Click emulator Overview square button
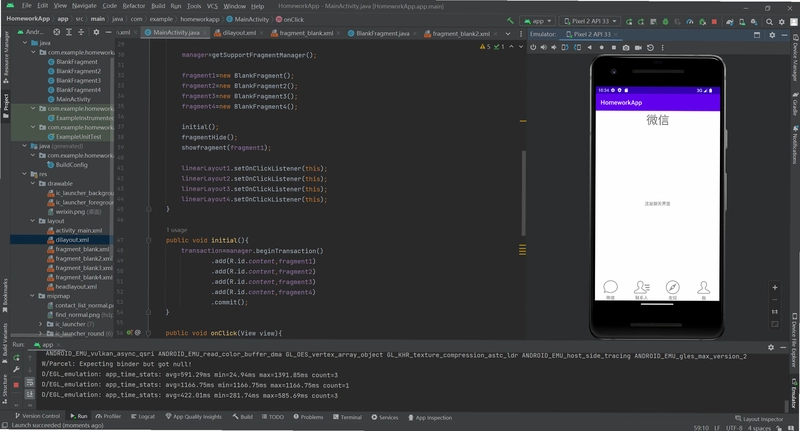Image resolution: width=800 pixels, height=431 pixels. coord(614,47)
